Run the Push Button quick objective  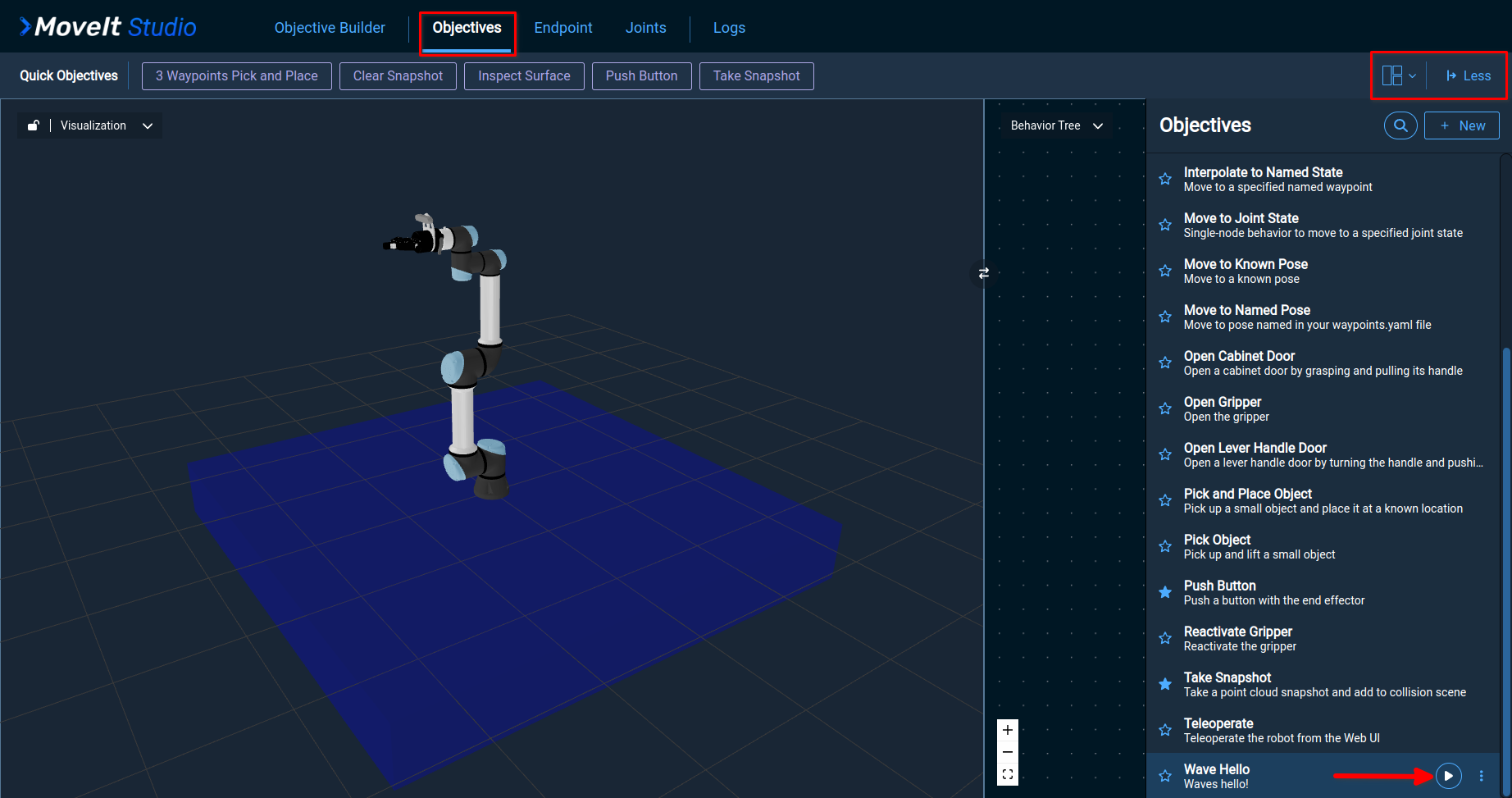642,76
